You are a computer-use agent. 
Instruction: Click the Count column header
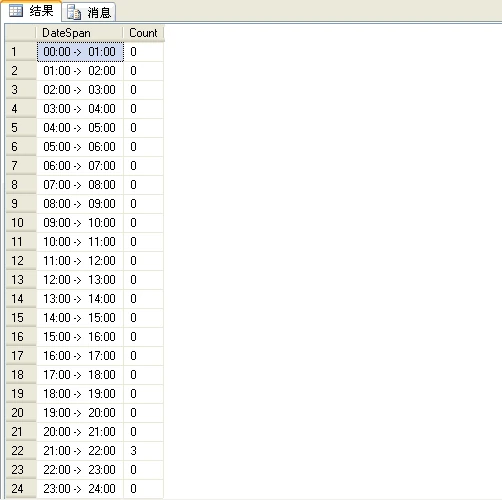(143, 33)
